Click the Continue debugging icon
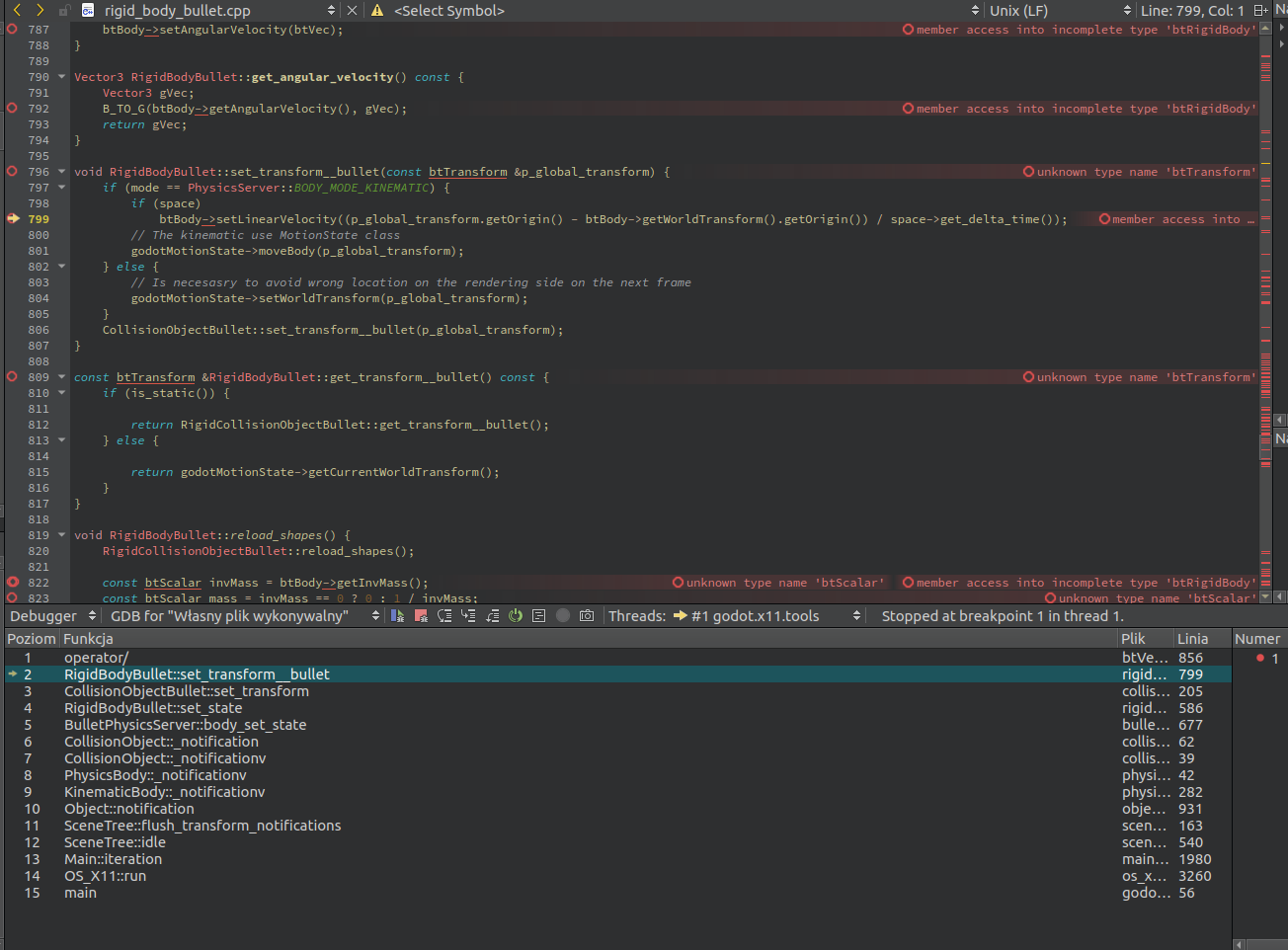Viewport: 1288px width, 950px height. point(397,615)
